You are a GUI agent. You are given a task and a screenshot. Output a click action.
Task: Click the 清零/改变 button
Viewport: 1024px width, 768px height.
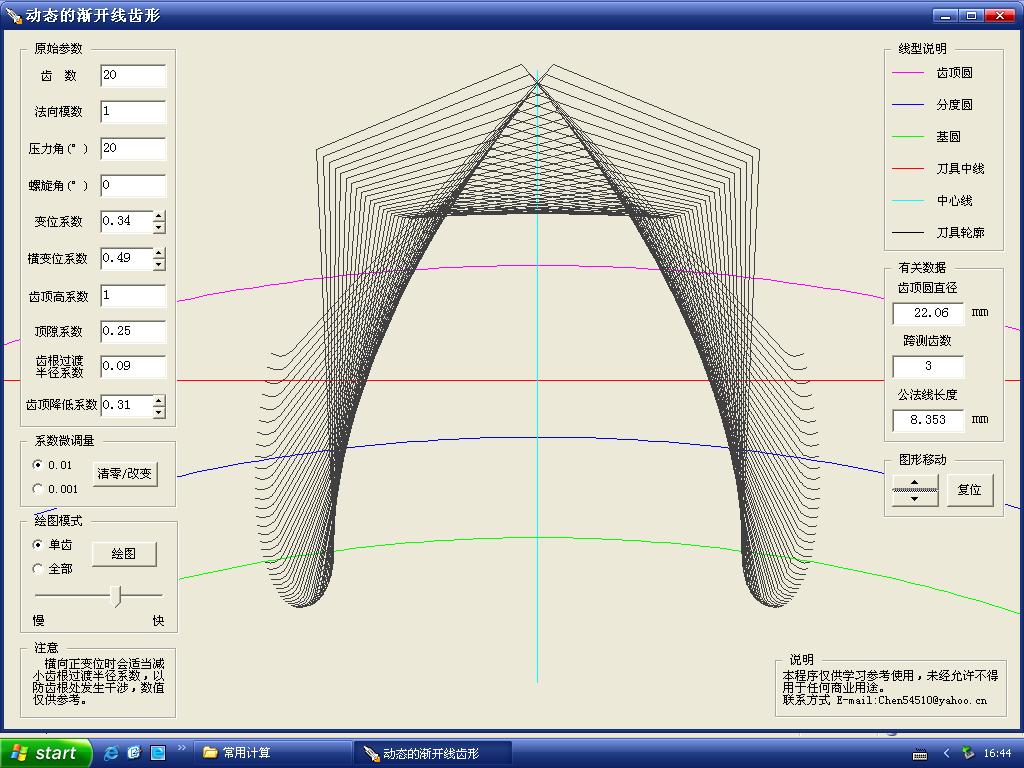124,473
